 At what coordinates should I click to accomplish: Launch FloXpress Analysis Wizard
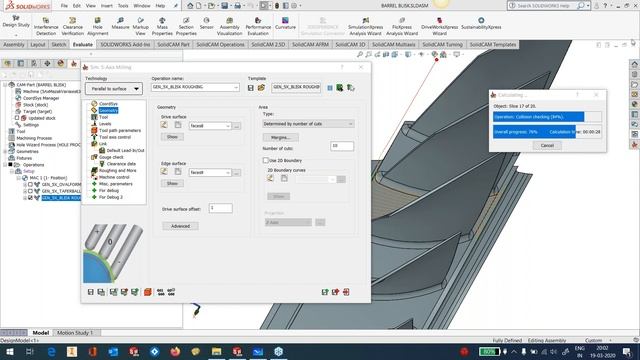(402, 27)
